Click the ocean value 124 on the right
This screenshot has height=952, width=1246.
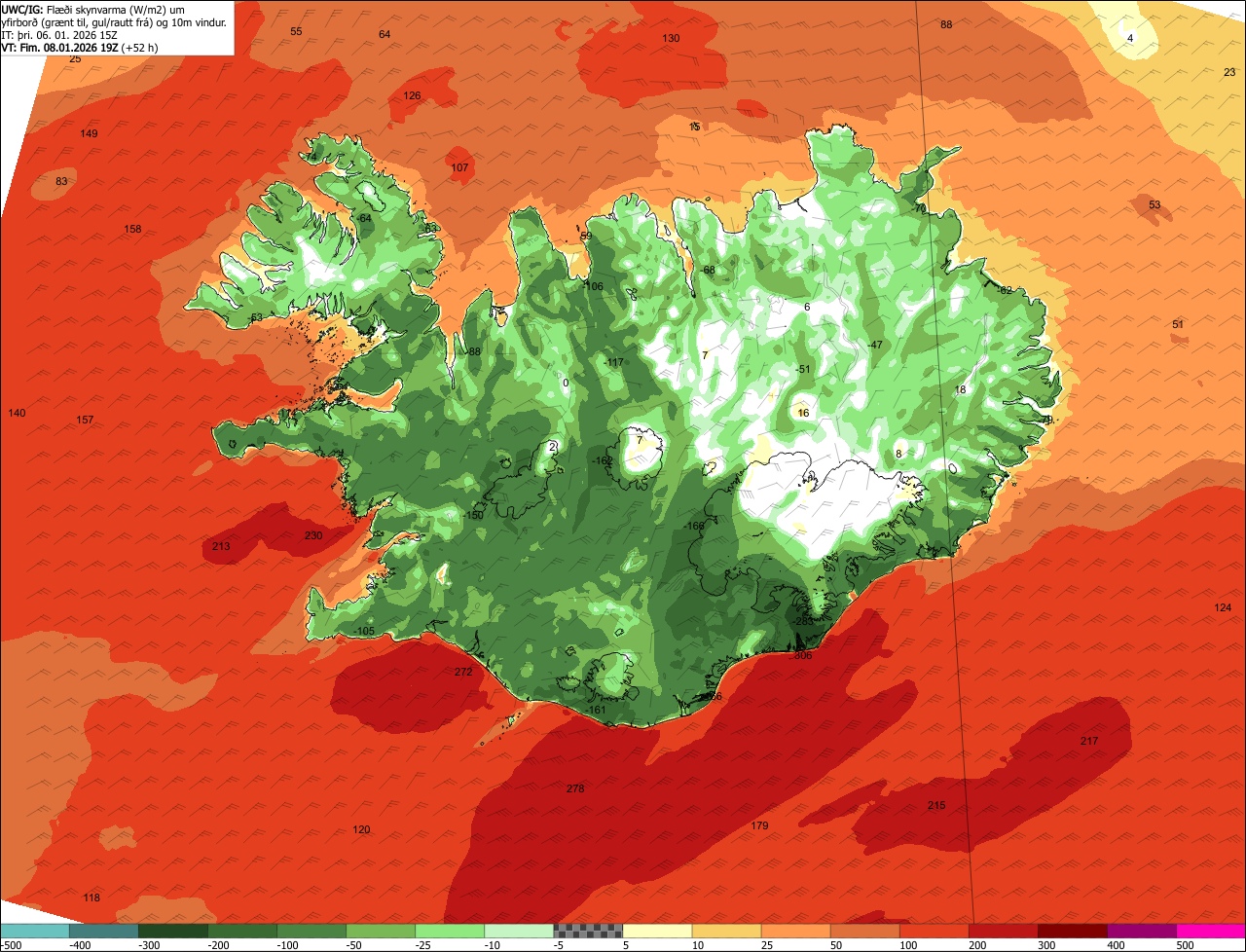click(1223, 607)
